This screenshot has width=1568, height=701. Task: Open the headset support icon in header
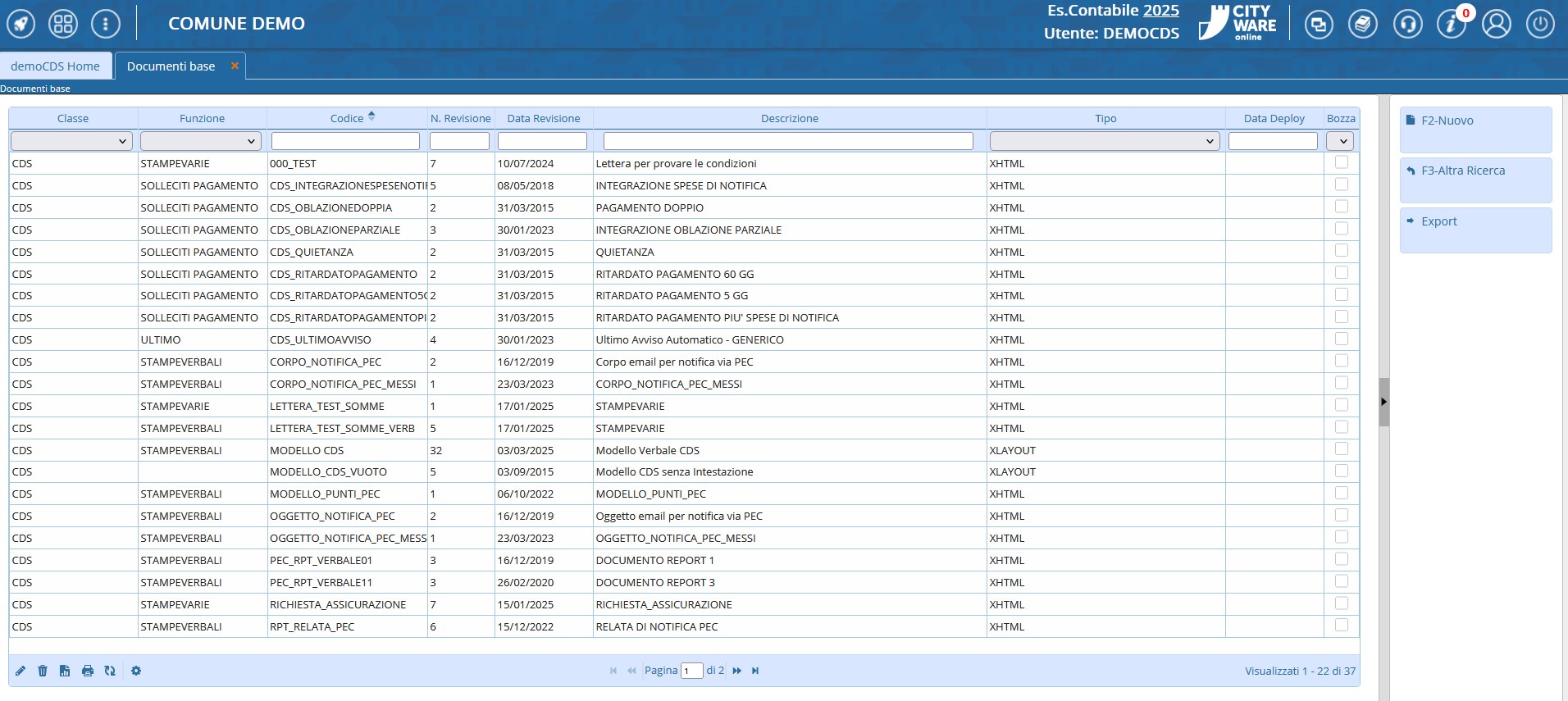point(1407,24)
